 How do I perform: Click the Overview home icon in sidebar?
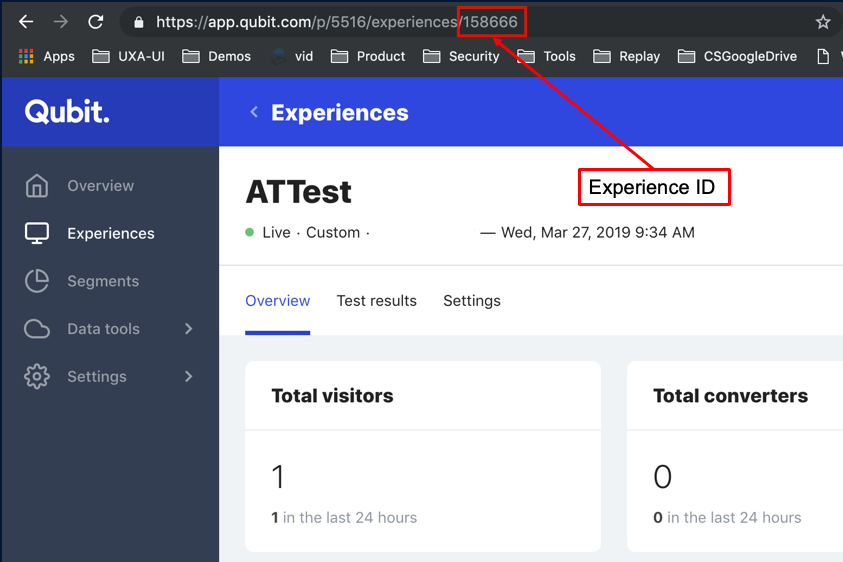(x=37, y=186)
